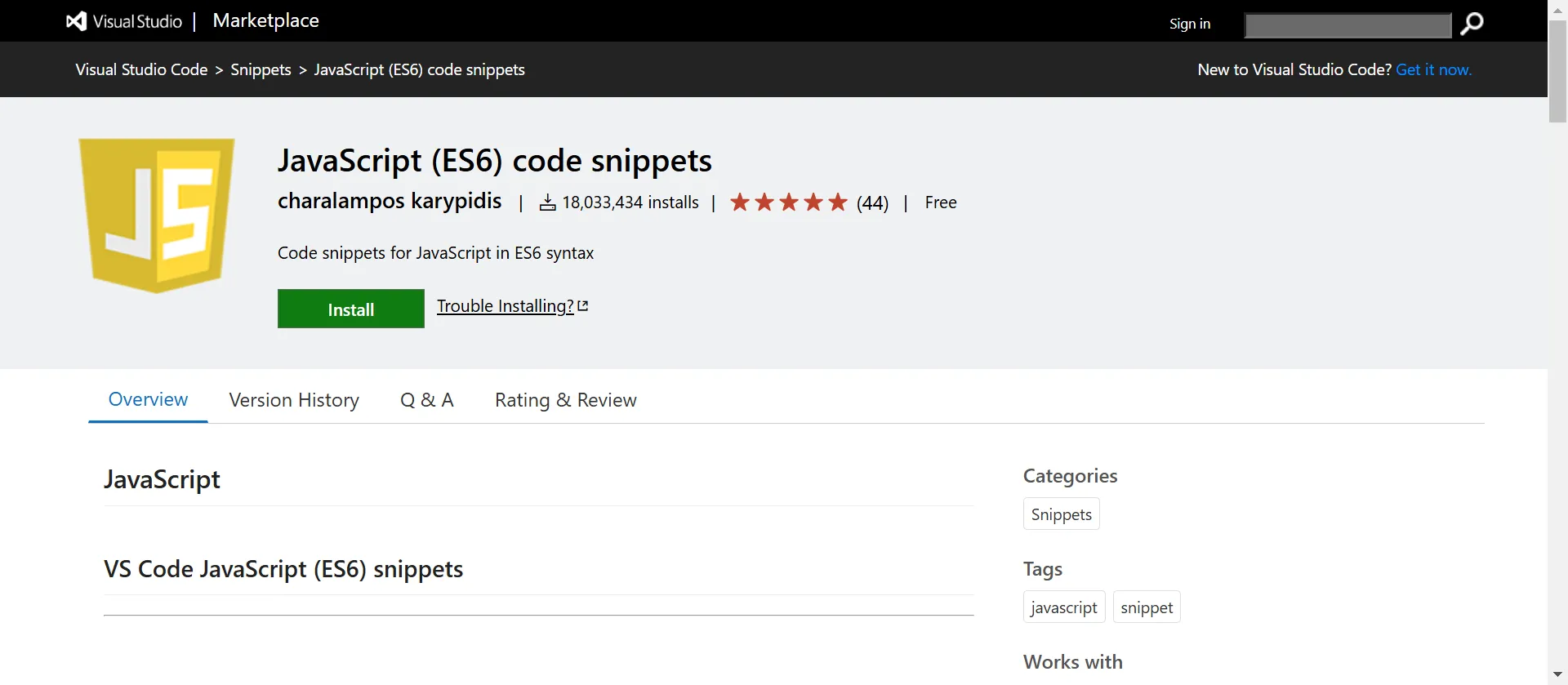Image resolution: width=1568 pixels, height=685 pixels.
Task: Click the installs download icon
Action: click(x=547, y=202)
